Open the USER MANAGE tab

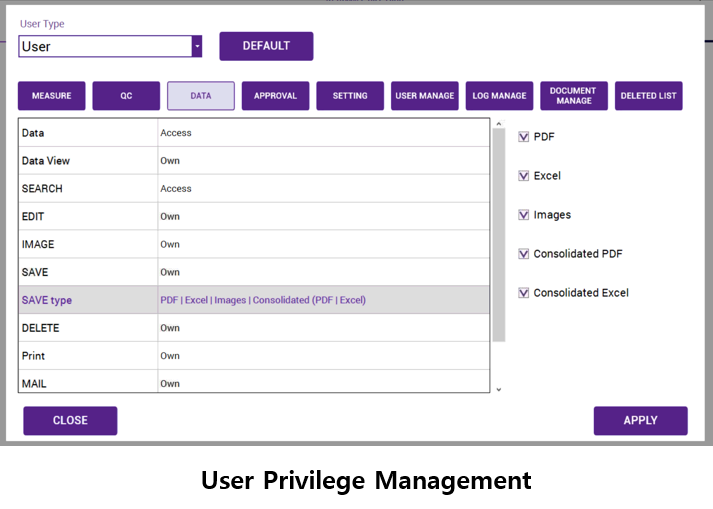[x=425, y=96]
